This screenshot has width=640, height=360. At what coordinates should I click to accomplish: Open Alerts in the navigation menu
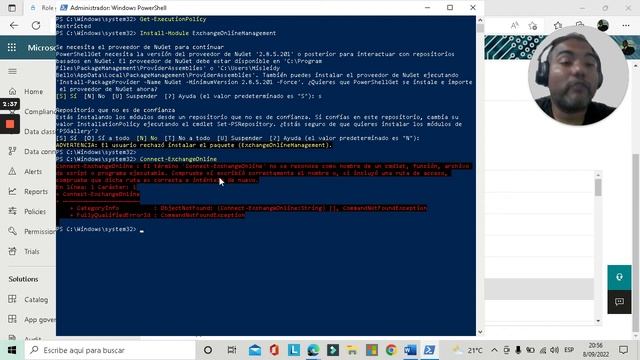pos(33,171)
